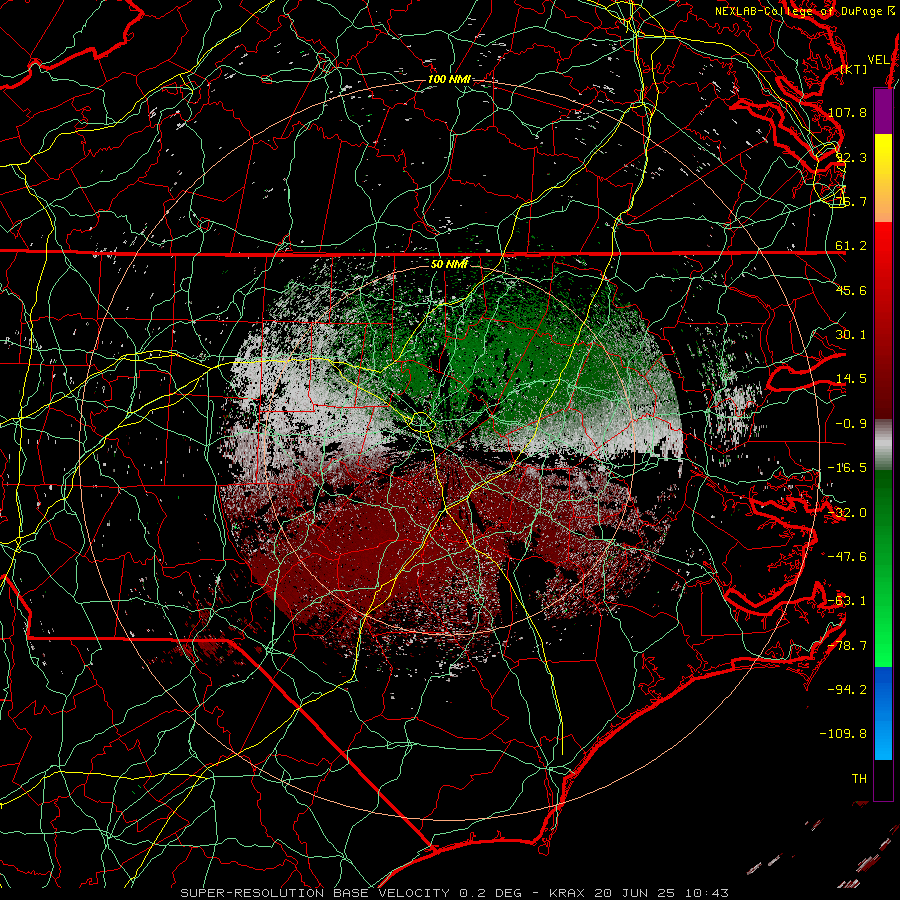Screen dimensions: 900x900
Task: Click the 0.2 DEG elevation text
Action: coord(490,893)
